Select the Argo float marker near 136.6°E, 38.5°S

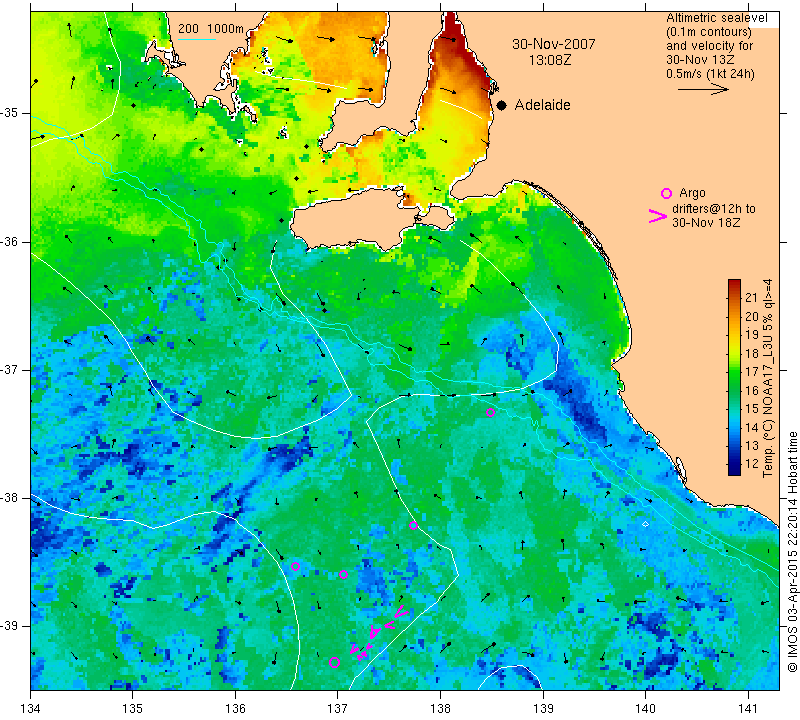coord(295,566)
